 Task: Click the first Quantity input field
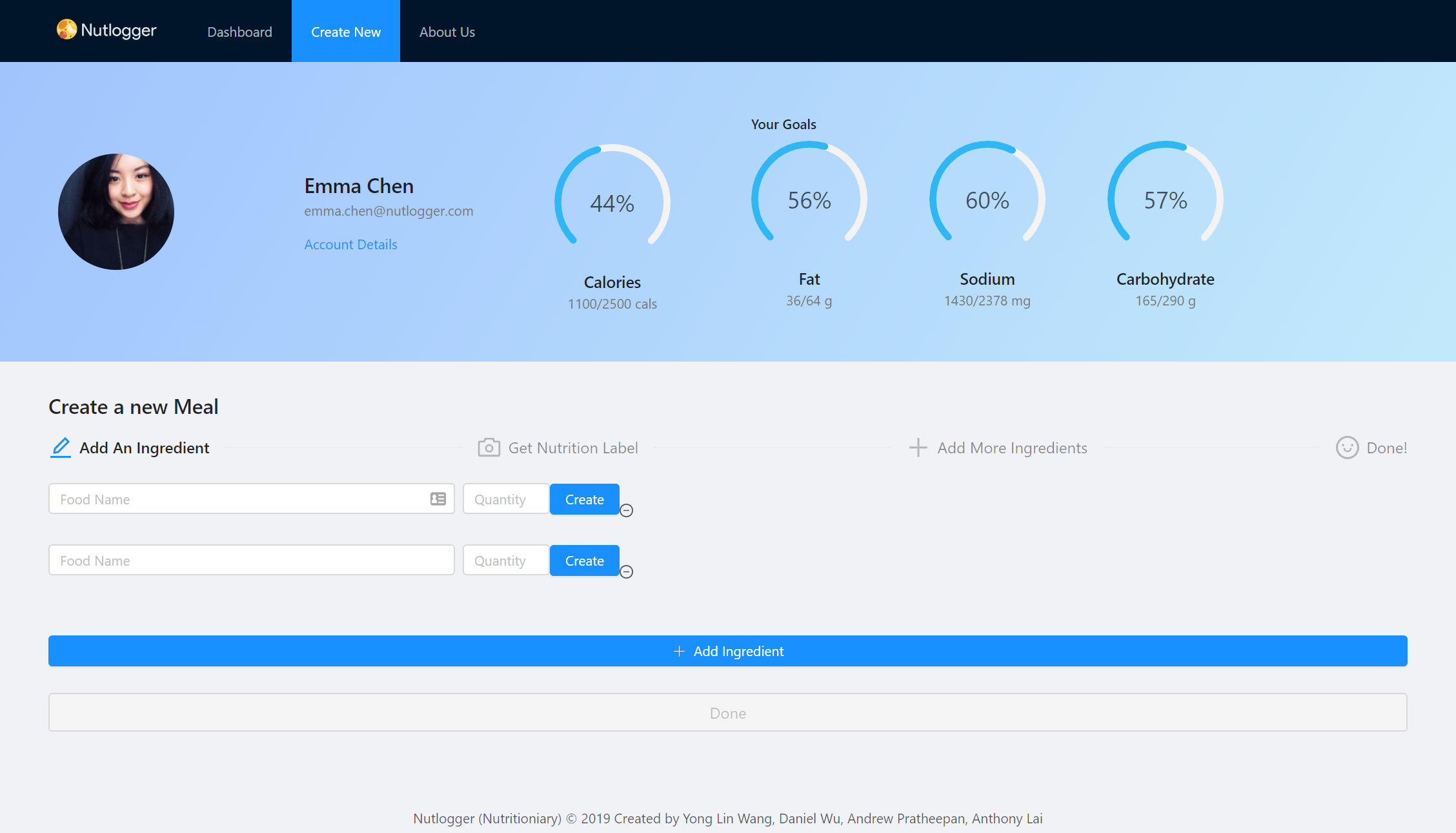tap(505, 499)
